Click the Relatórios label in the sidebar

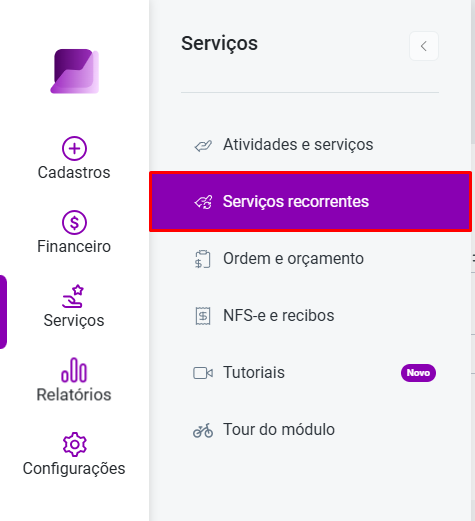[74, 395]
